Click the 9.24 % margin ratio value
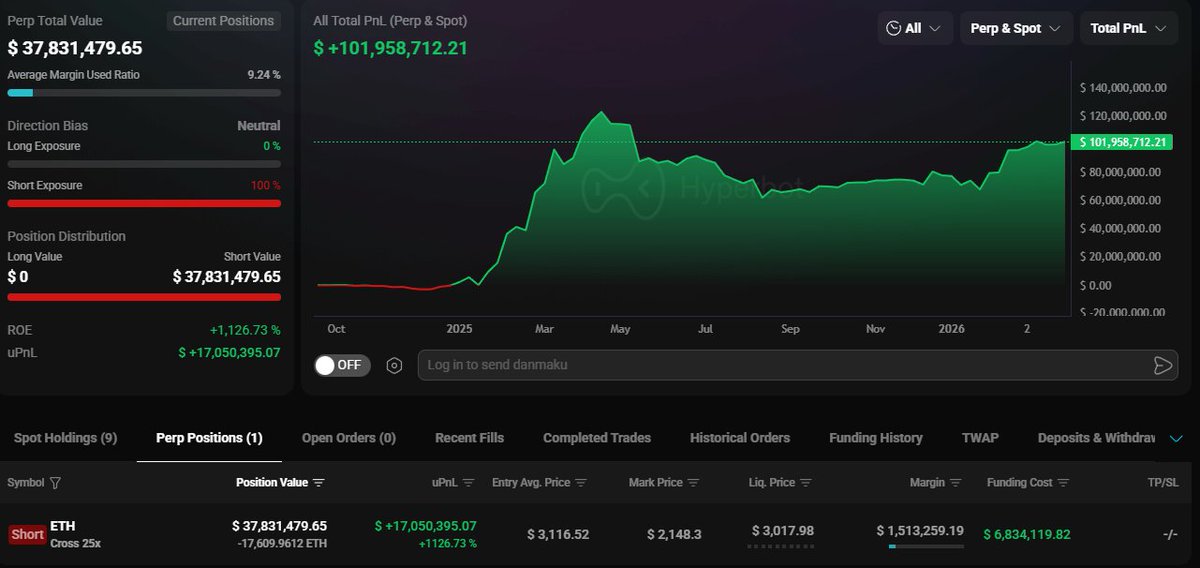 coord(264,75)
